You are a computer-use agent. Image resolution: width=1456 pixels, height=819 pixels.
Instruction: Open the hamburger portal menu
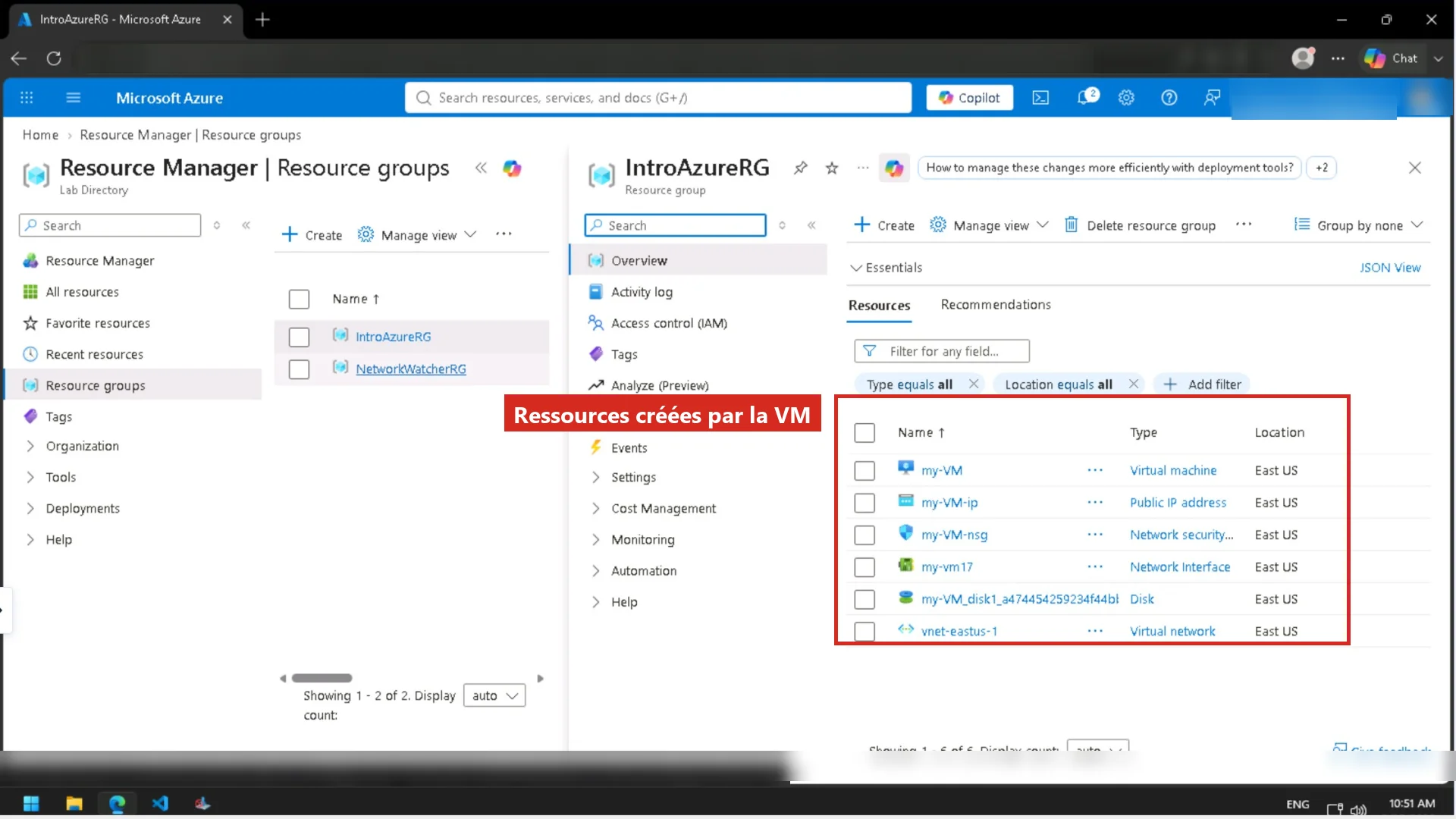pyautogui.click(x=74, y=98)
